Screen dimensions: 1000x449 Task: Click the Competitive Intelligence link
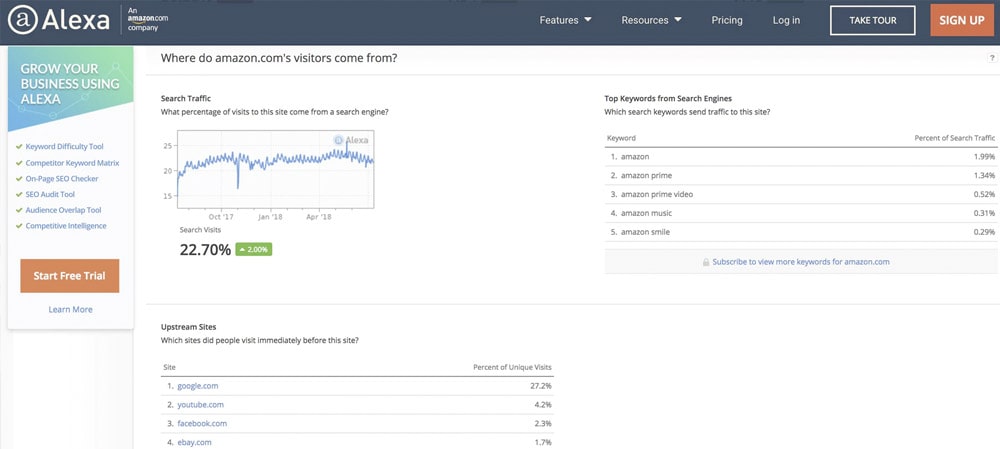66,226
